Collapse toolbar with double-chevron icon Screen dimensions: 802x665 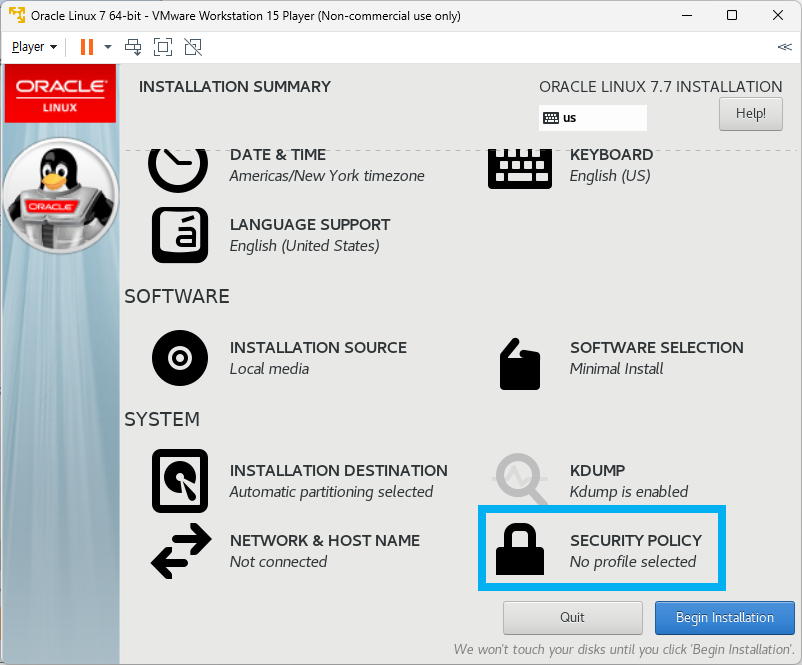point(785,47)
